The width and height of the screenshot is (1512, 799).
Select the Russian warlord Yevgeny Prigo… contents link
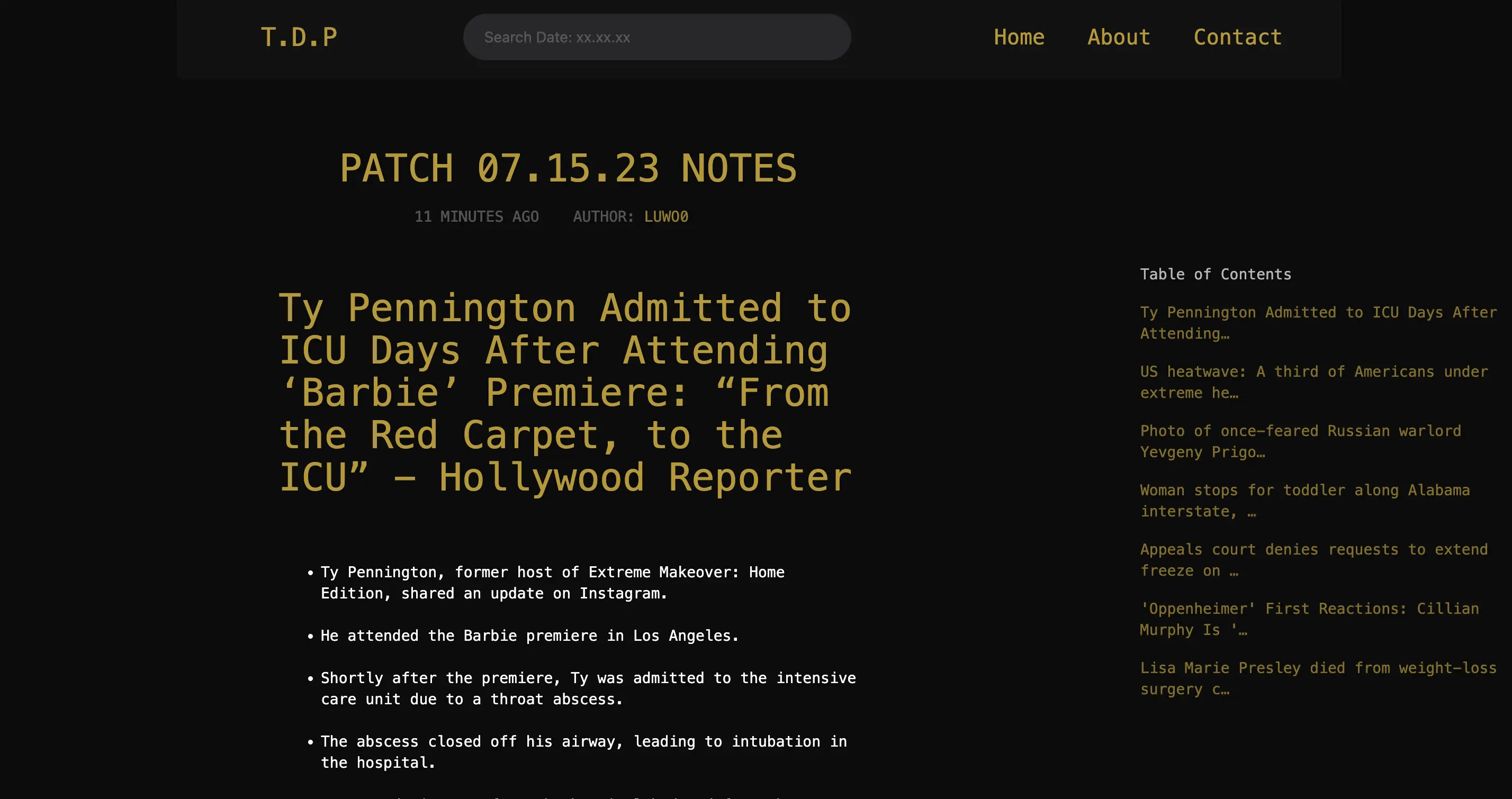pos(1300,441)
